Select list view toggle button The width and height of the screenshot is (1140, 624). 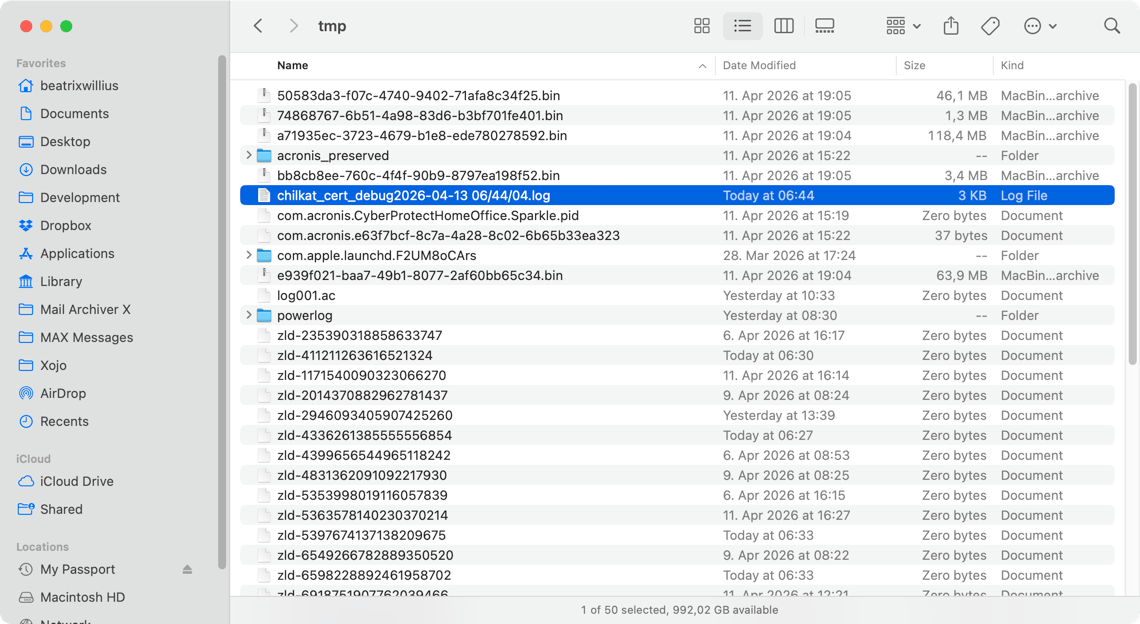[x=742, y=26]
